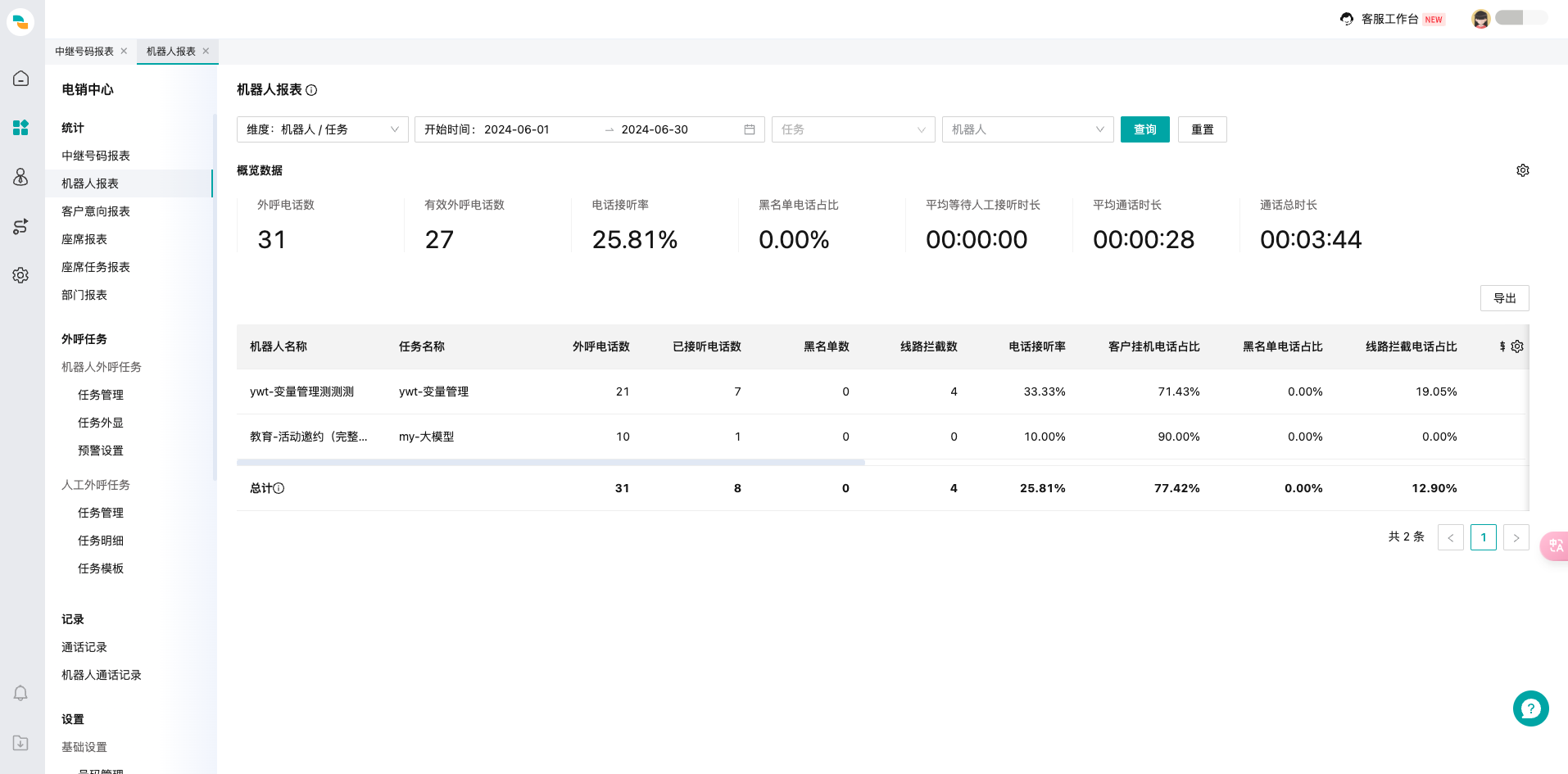Image resolution: width=1568 pixels, height=774 pixels.
Task: Open the home icon in left rail
Action: (20, 79)
